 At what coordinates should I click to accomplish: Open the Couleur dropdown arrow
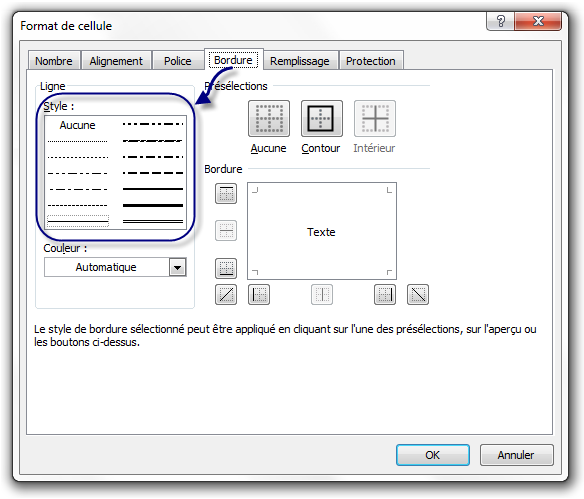click(x=178, y=267)
